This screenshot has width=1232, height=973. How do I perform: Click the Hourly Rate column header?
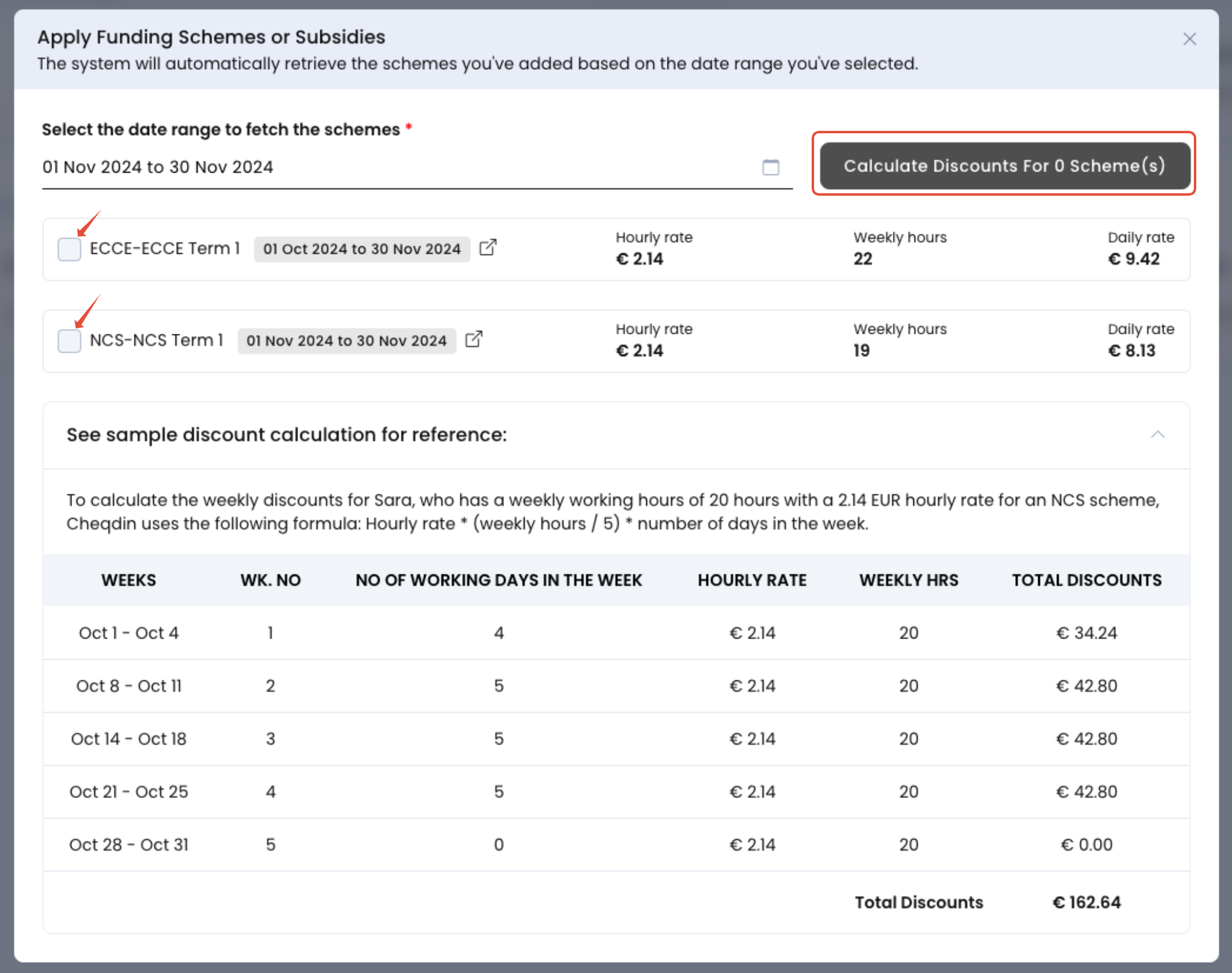pyautogui.click(x=752, y=580)
